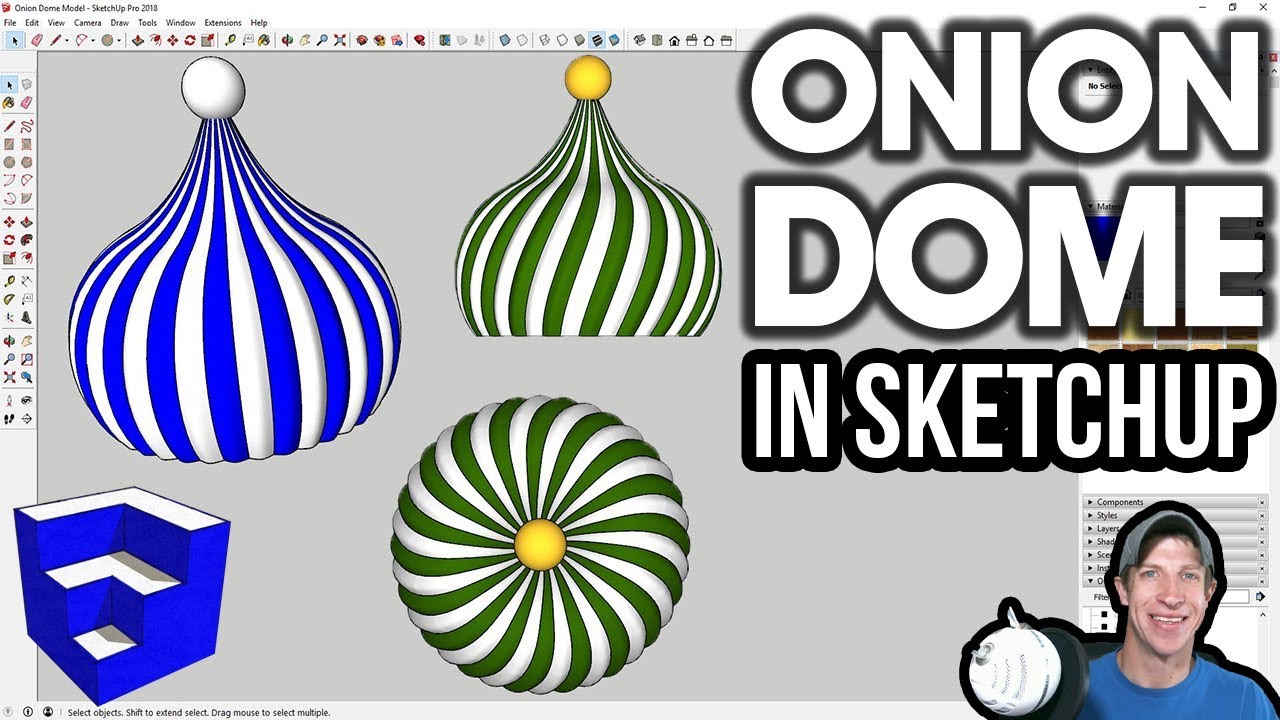Enable Wireframe face style

click(x=544, y=40)
